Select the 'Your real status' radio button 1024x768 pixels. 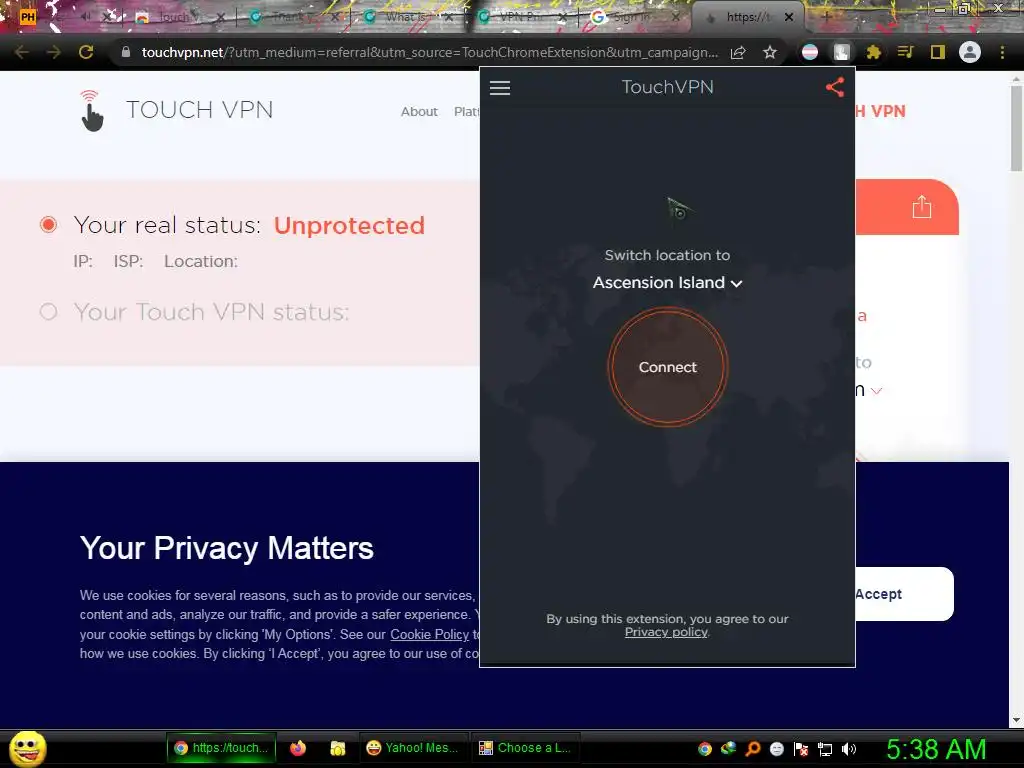pyautogui.click(x=48, y=225)
